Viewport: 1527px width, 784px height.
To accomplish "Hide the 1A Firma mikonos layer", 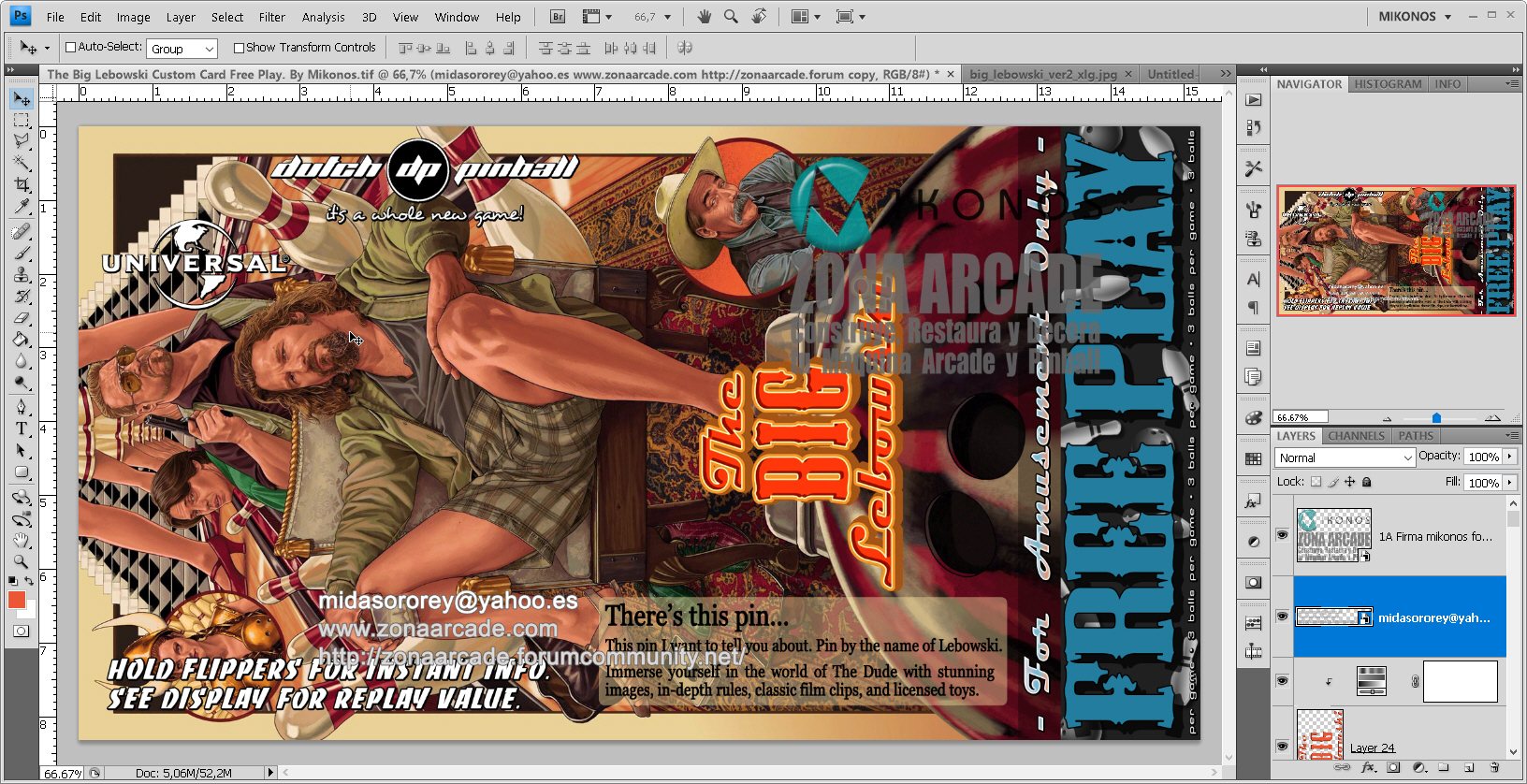I will coord(1282,535).
